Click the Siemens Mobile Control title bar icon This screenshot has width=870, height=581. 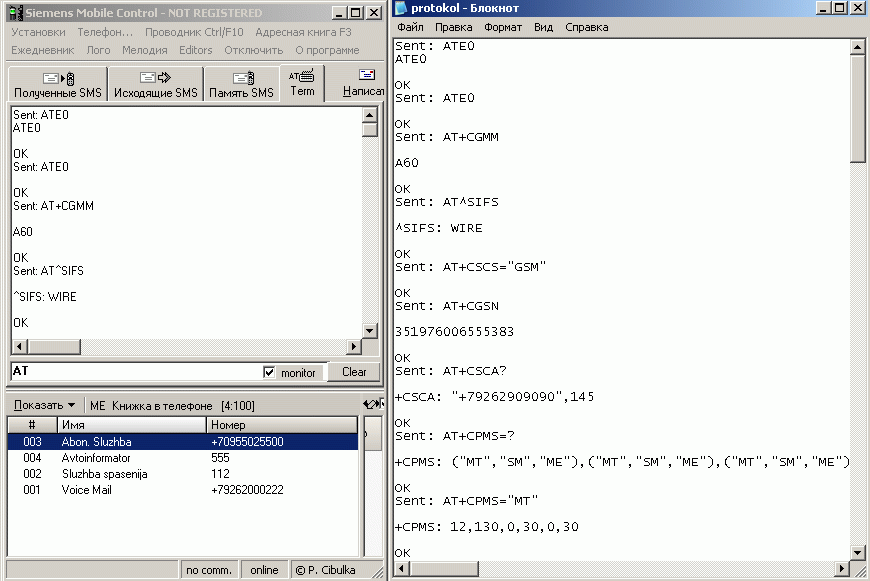point(16,12)
